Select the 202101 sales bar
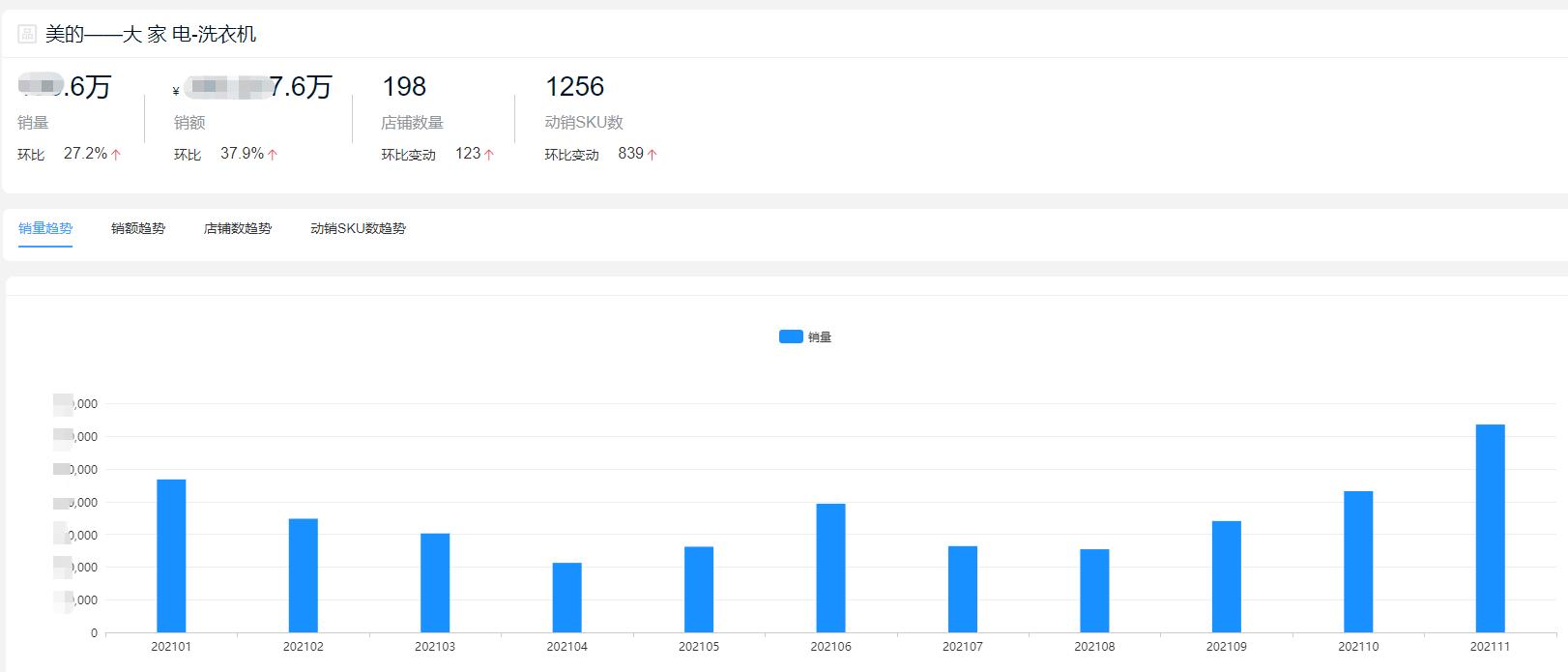 [171, 556]
